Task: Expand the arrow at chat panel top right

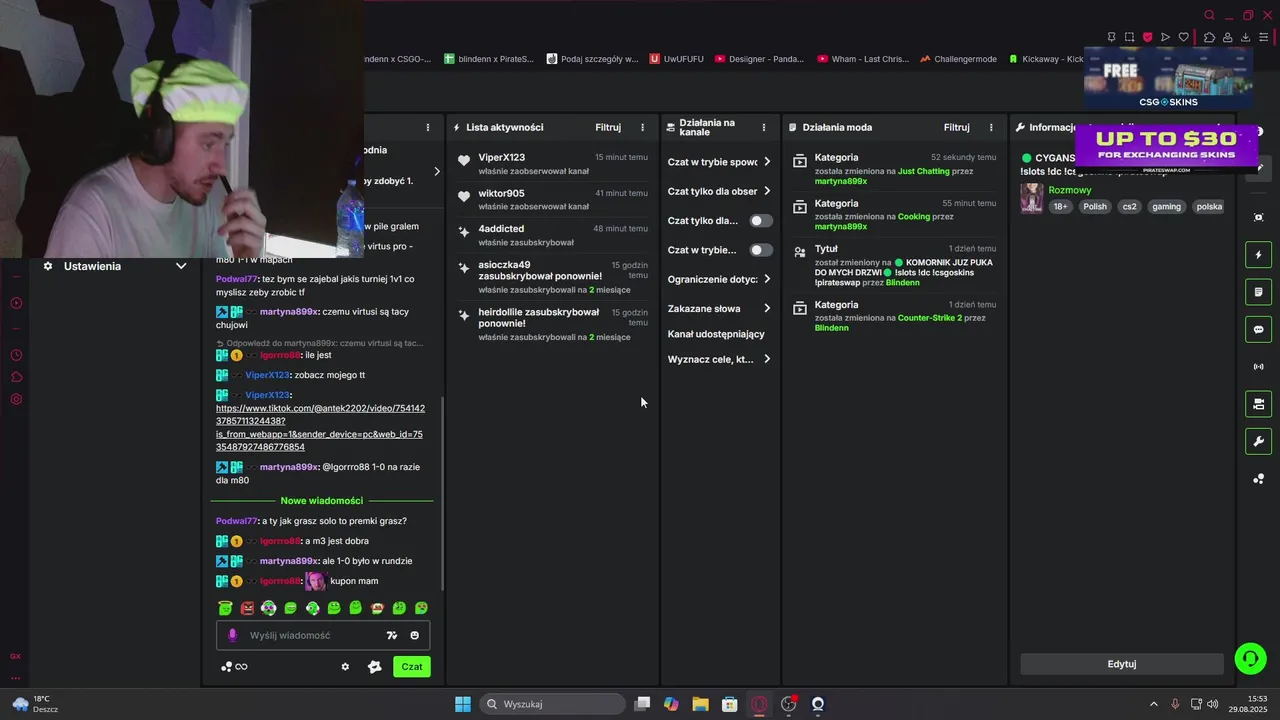Action: coord(436,171)
